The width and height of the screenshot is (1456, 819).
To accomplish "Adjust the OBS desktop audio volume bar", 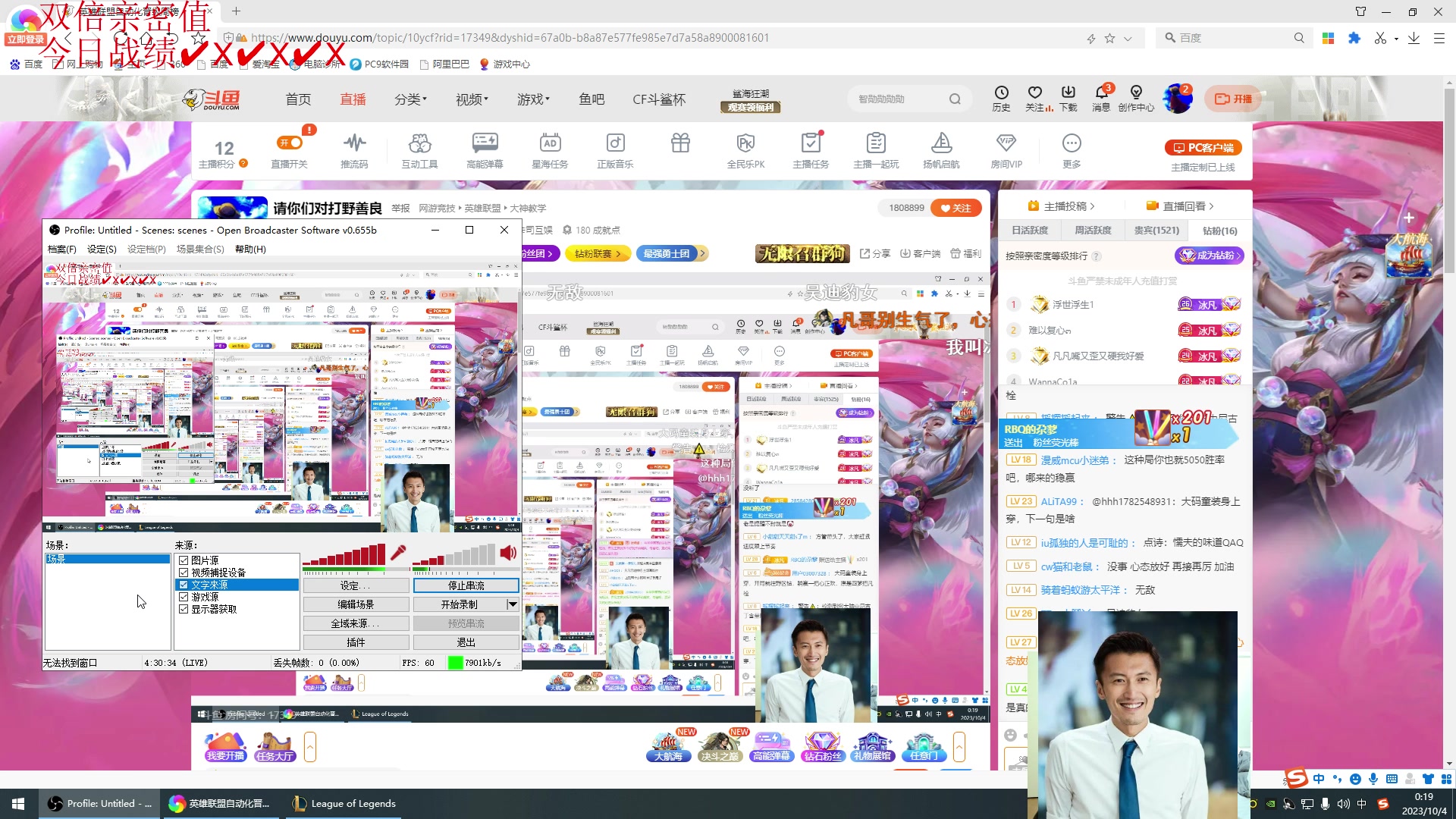I will coord(454,556).
